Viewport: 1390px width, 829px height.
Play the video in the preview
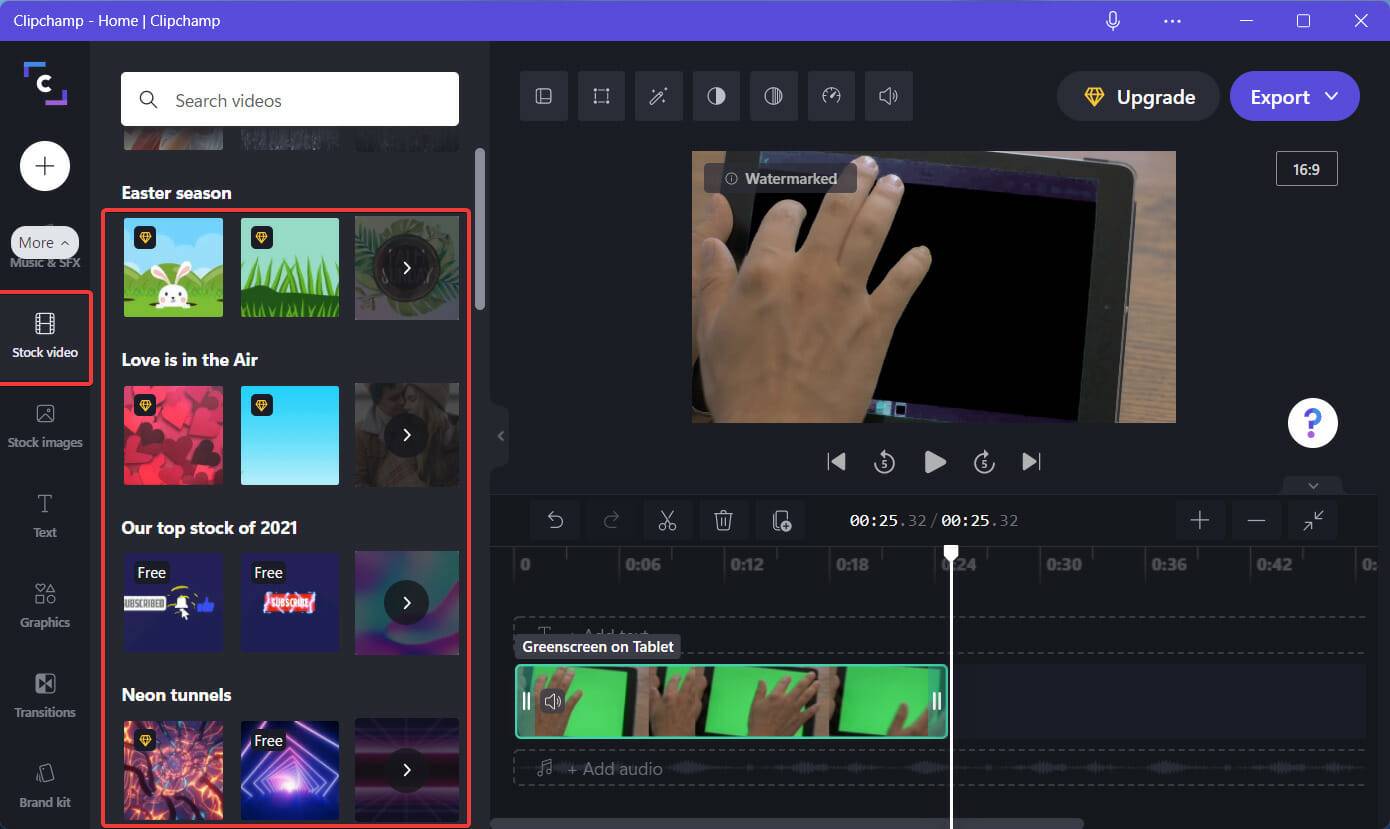(x=934, y=461)
